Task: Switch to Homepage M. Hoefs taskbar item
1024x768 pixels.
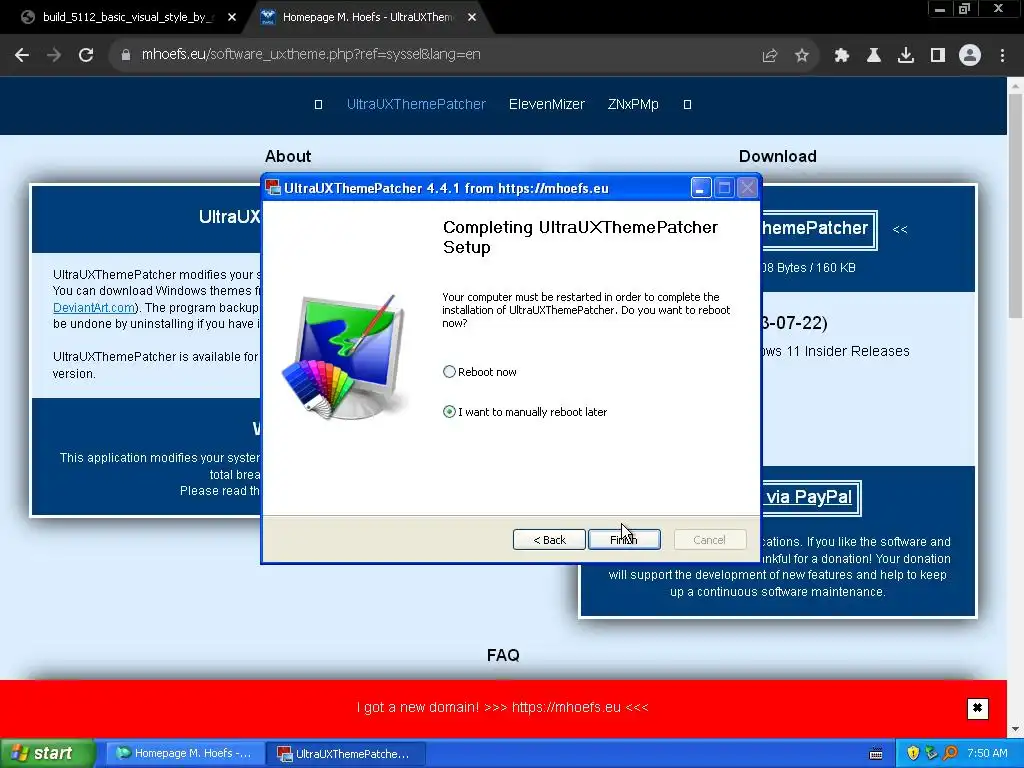Action: click(184, 753)
